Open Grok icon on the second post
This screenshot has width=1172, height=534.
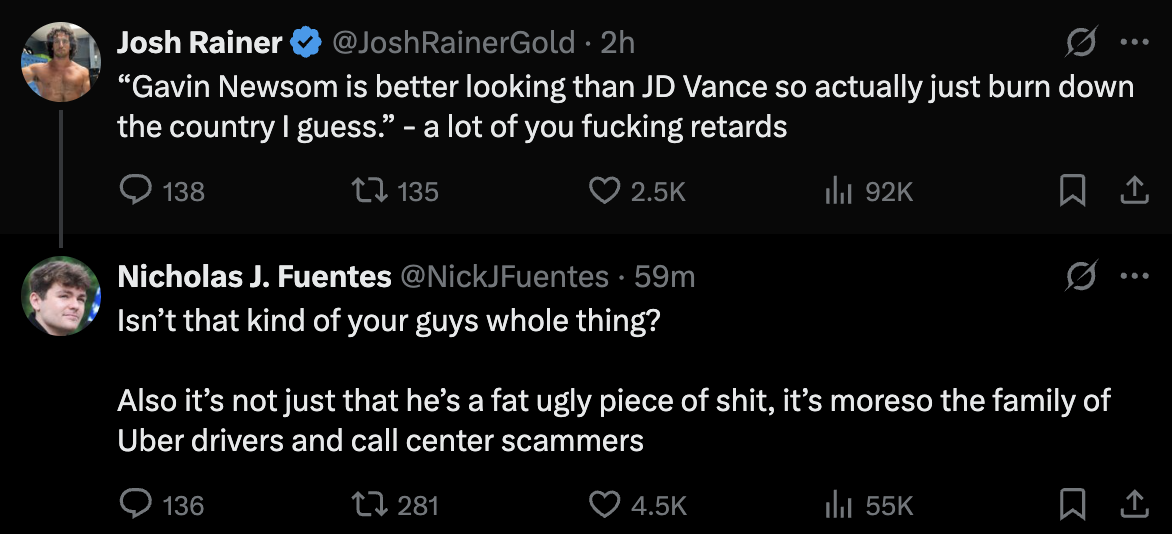1080,276
